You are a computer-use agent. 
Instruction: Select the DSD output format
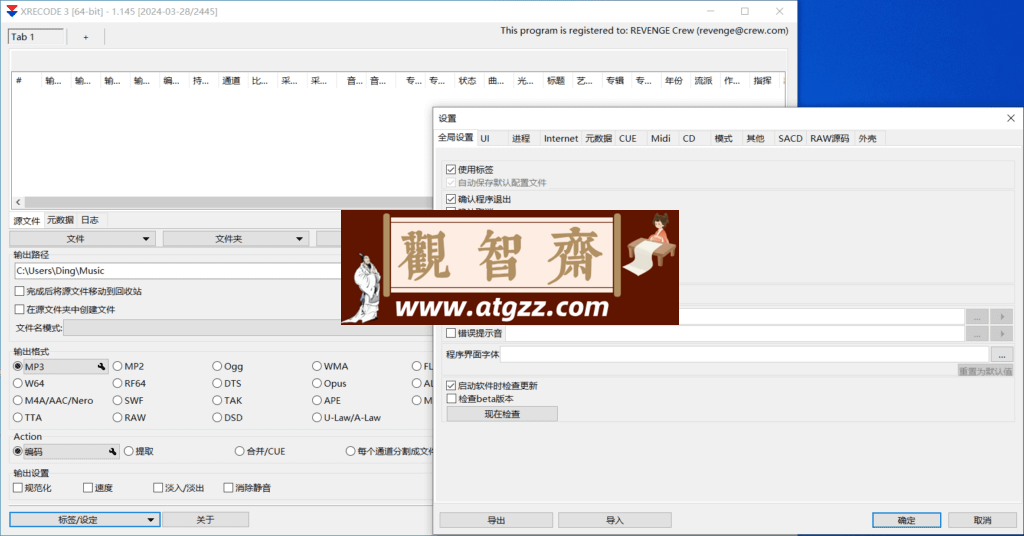coord(217,417)
